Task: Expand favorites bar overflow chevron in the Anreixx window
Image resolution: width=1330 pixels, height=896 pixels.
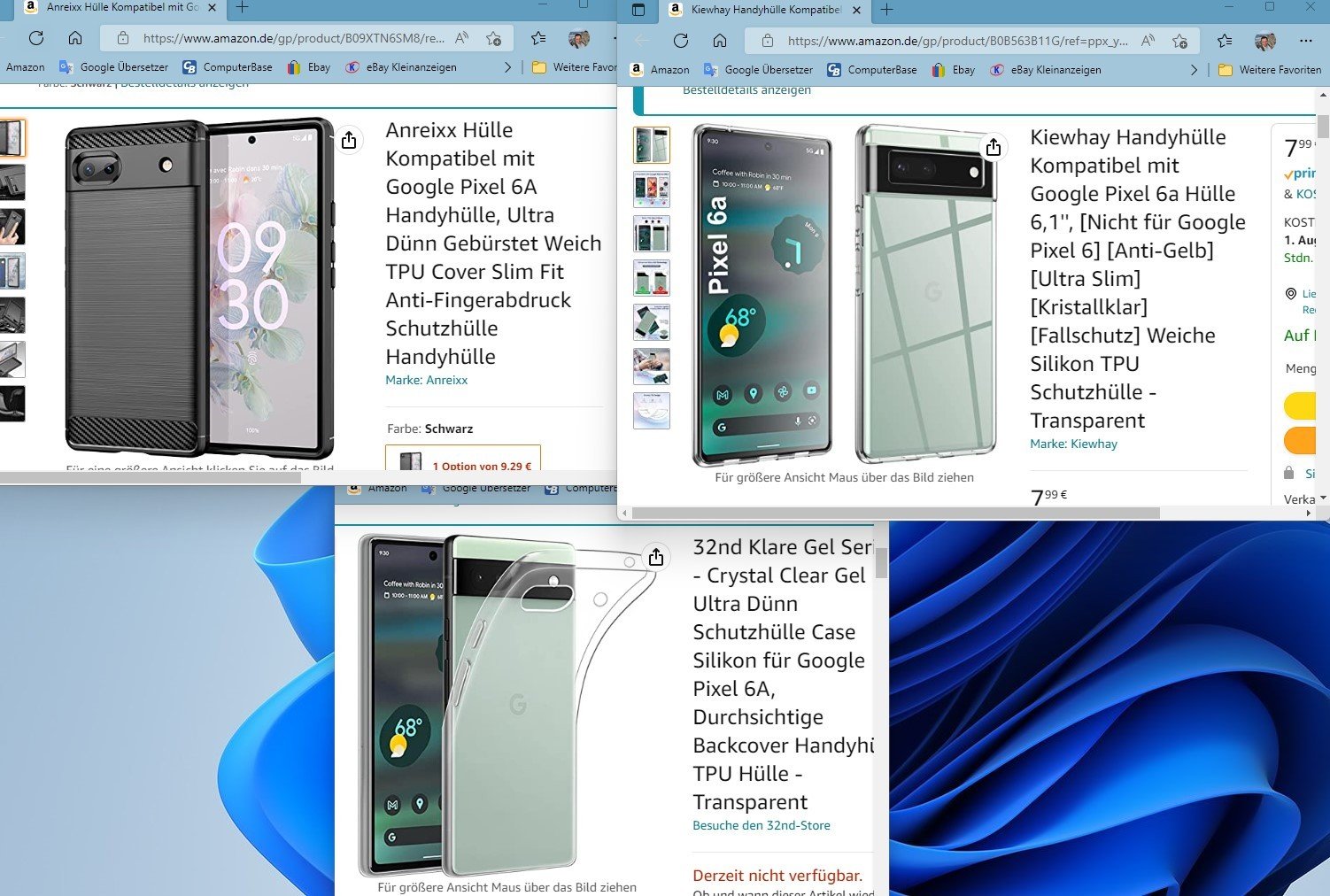Action: click(x=507, y=67)
